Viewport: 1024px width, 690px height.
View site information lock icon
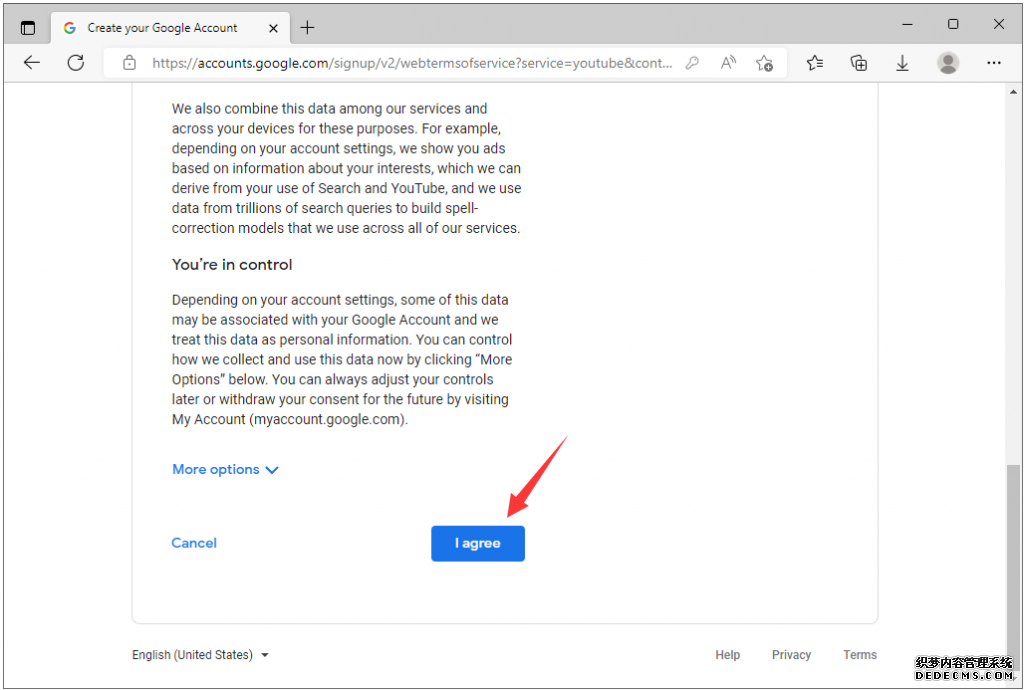pyautogui.click(x=129, y=63)
